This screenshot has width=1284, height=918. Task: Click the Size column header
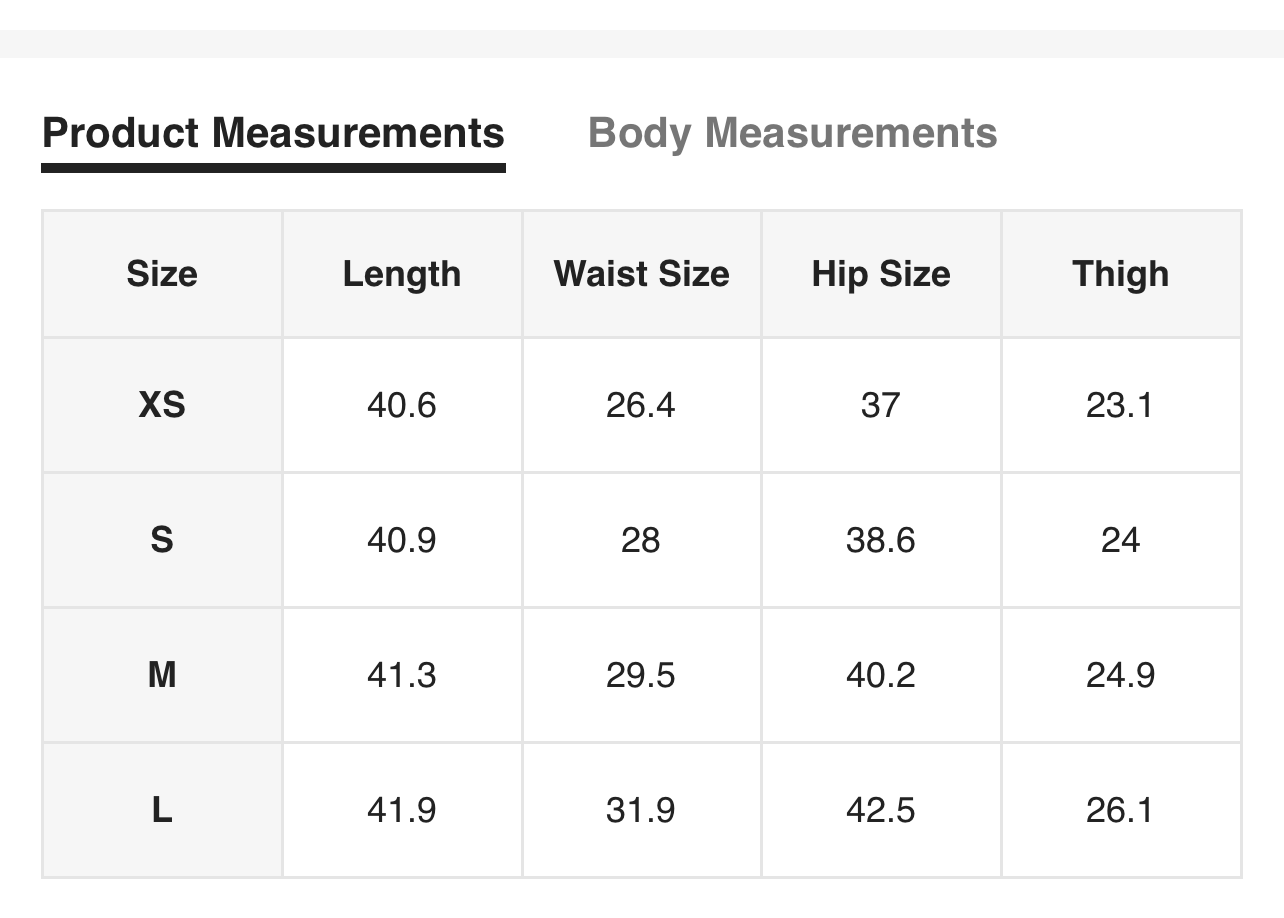pos(162,274)
